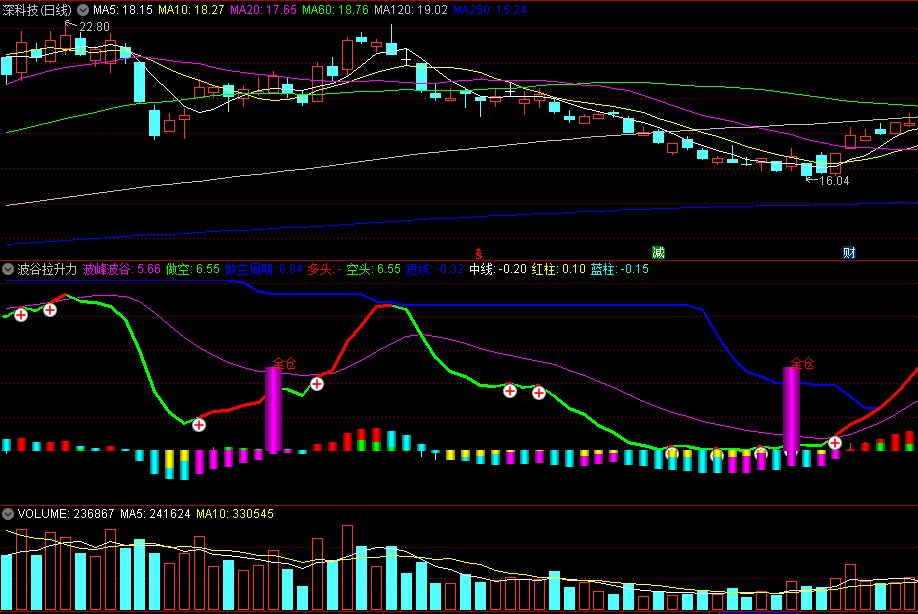Click the red S signal marker
918x614 pixels.
(x=479, y=253)
